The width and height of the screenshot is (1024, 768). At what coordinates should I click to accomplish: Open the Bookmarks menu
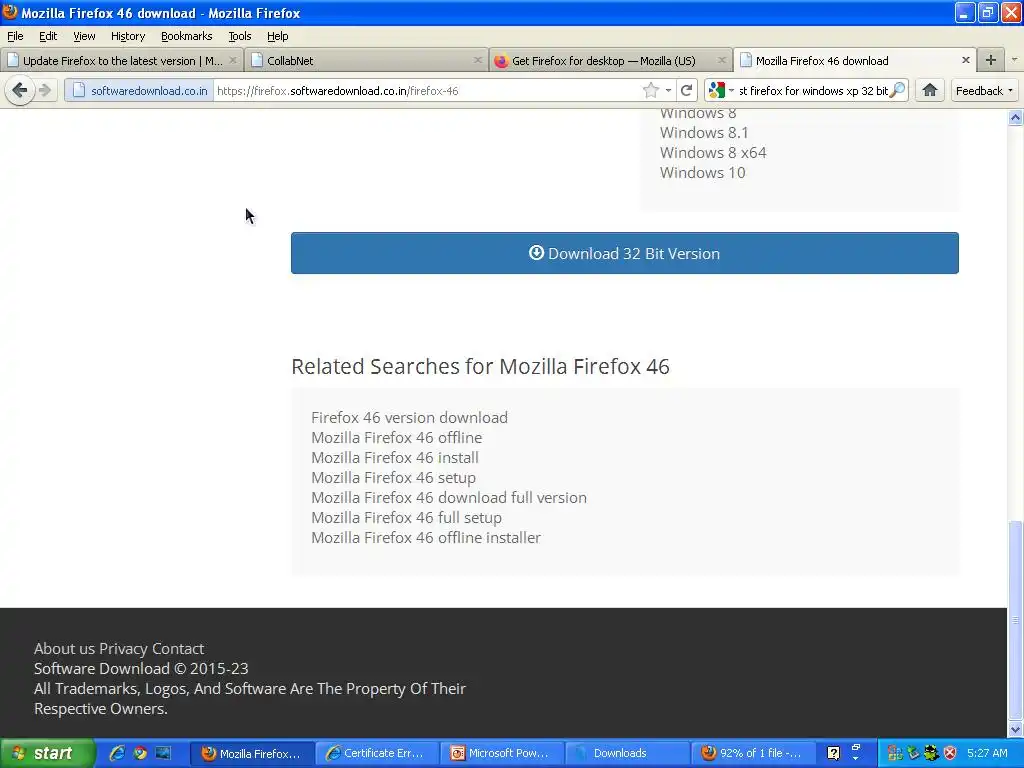(x=187, y=36)
